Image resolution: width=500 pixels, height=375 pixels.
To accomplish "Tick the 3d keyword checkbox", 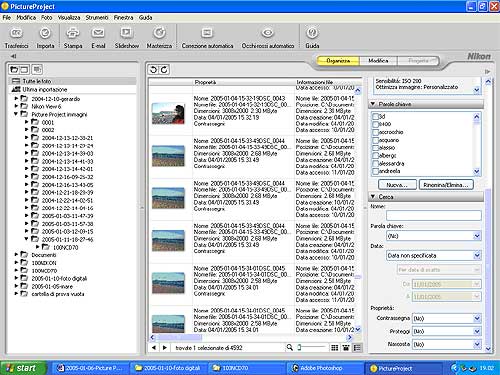I will click(376, 117).
